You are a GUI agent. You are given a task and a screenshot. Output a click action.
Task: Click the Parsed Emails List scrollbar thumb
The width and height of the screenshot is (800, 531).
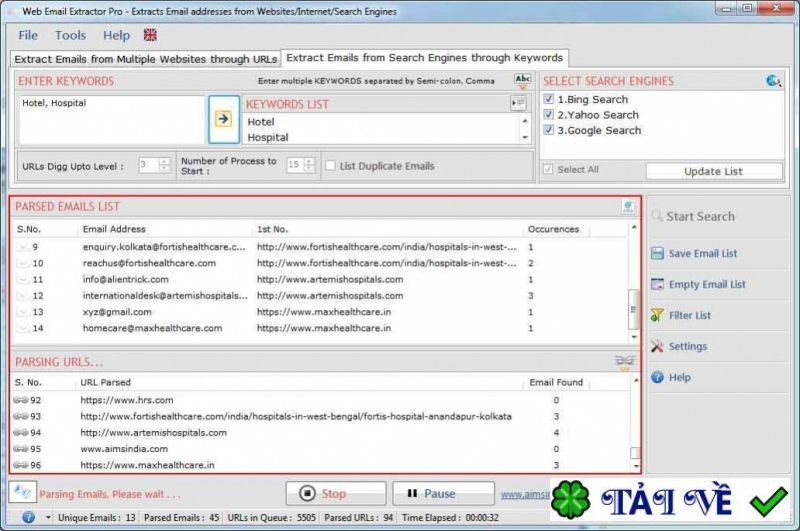[634, 309]
